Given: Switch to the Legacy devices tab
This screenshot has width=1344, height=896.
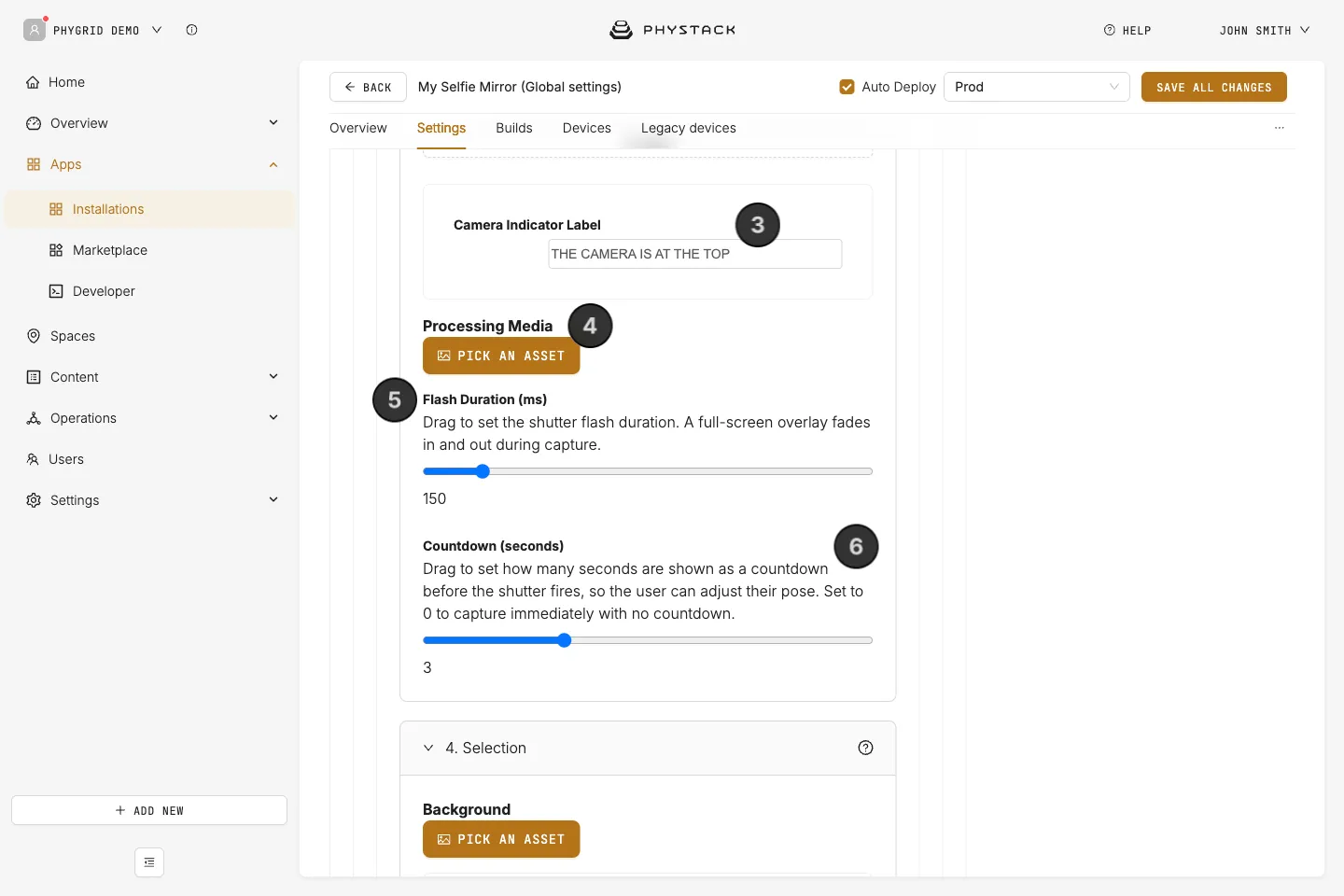Looking at the screenshot, I should click(x=689, y=128).
